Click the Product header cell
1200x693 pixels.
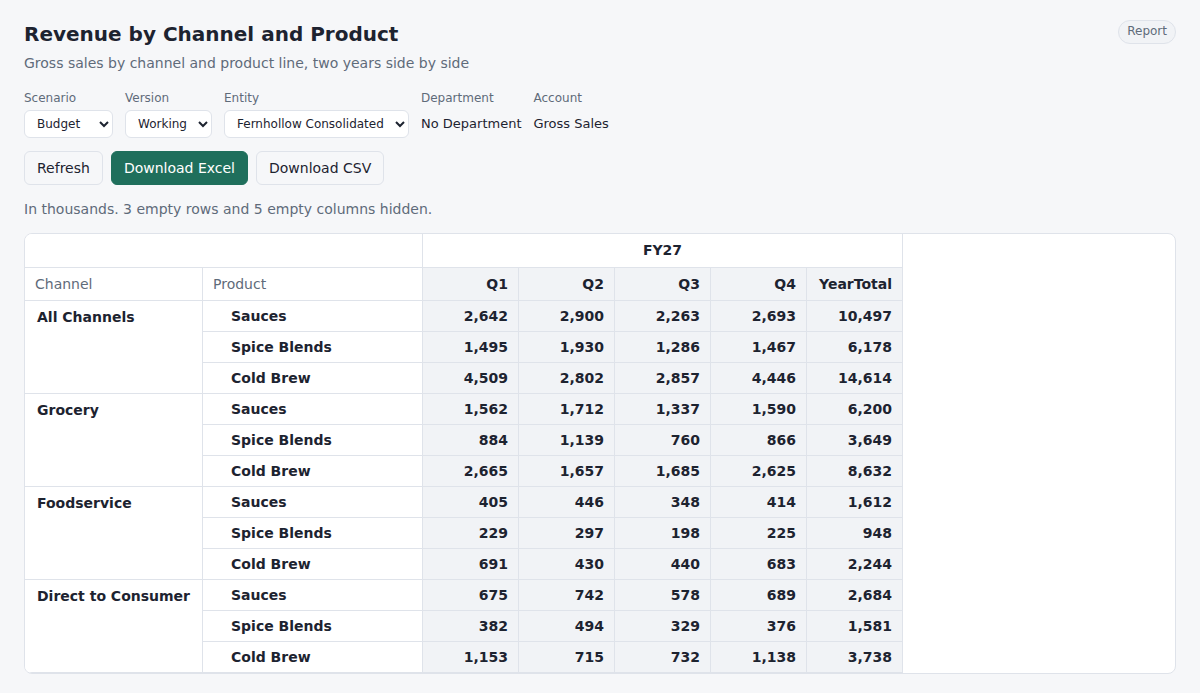click(313, 284)
